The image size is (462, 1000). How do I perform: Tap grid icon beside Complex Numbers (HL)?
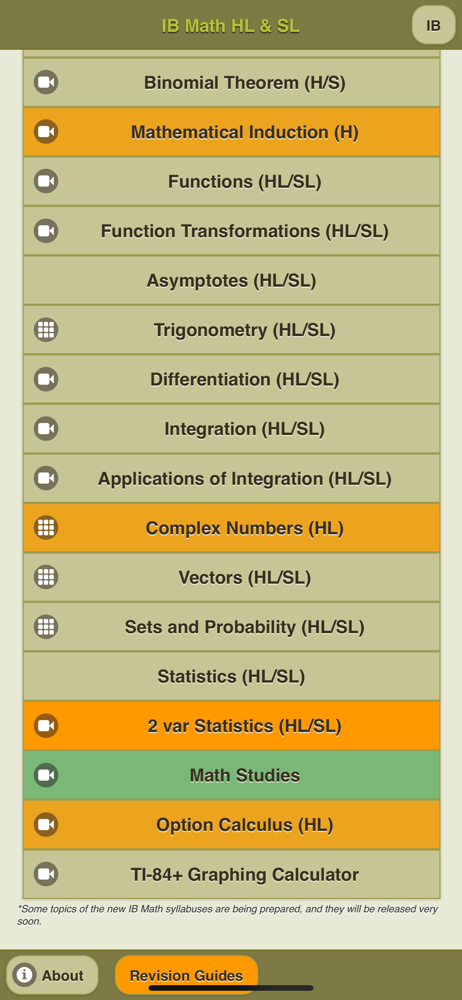[x=46, y=527]
